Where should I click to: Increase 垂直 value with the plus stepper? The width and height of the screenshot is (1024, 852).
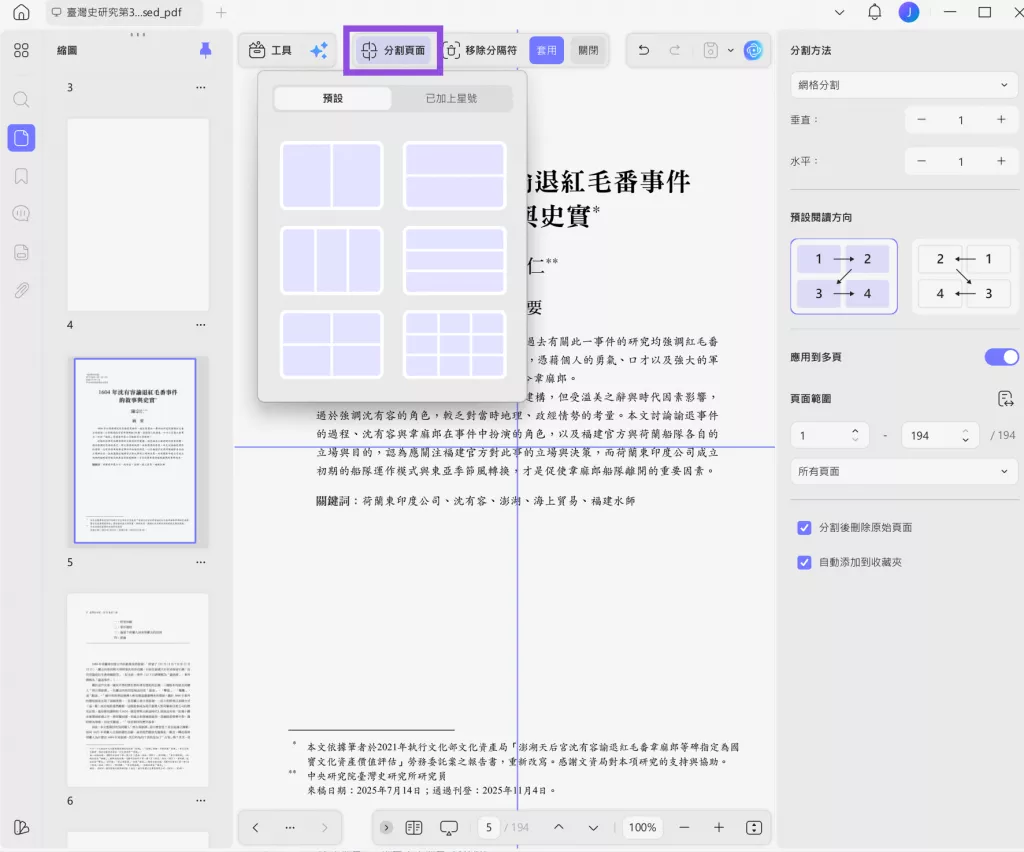pos(1000,119)
